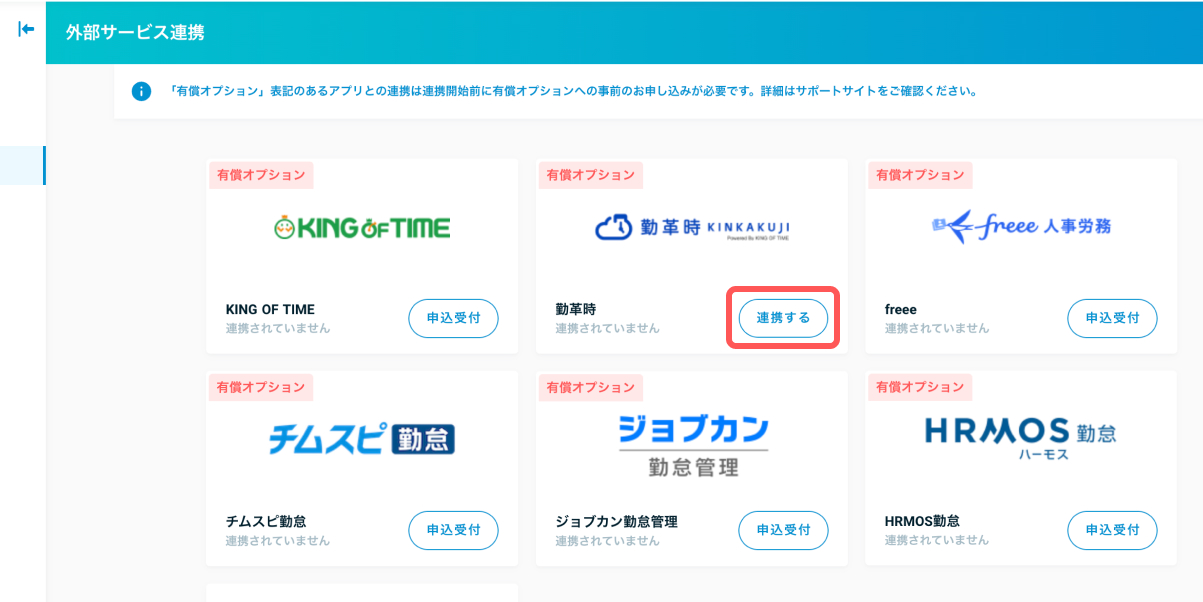
Task: Click the notice text about 有償オプション applications
Action: 572,91
